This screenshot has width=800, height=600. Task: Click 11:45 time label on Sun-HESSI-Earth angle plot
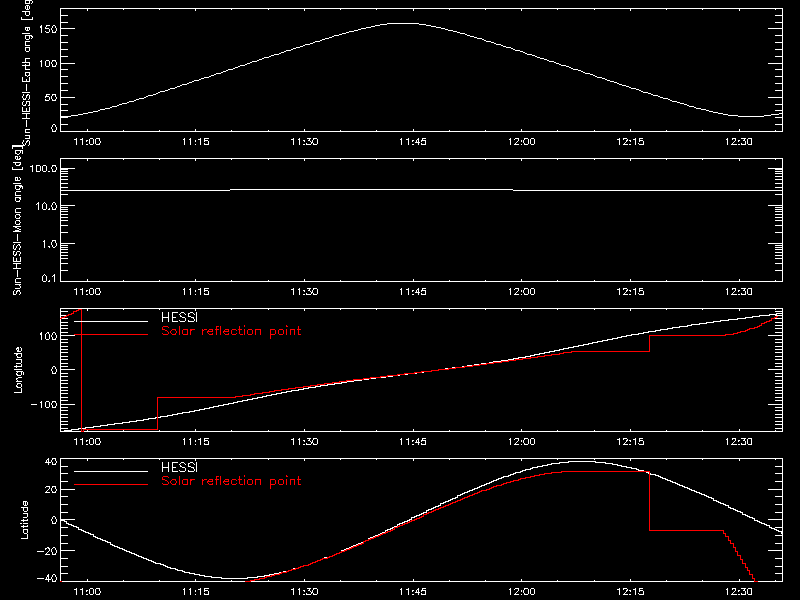413,142
